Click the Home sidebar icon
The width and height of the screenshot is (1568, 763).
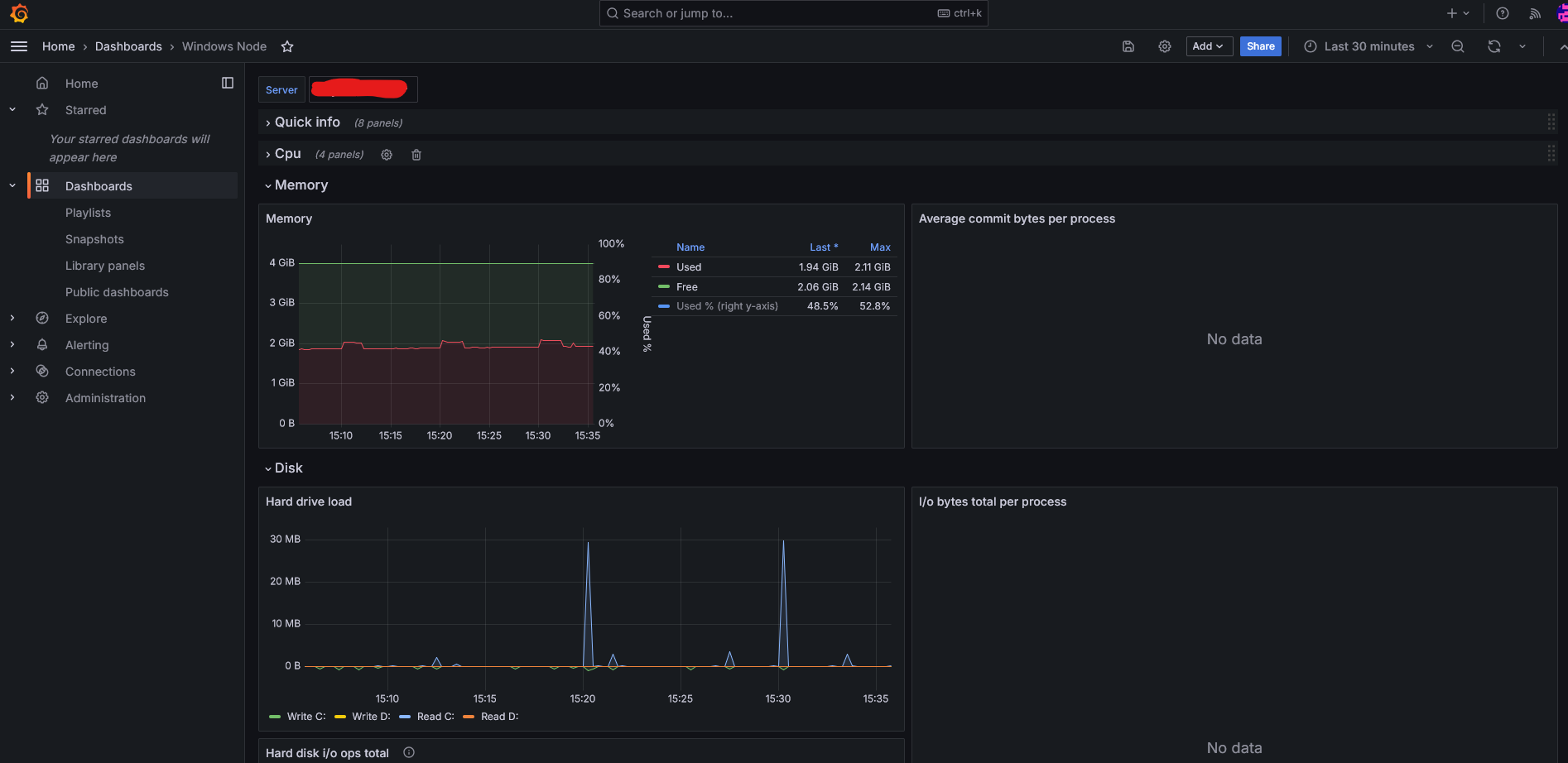[x=42, y=84]
